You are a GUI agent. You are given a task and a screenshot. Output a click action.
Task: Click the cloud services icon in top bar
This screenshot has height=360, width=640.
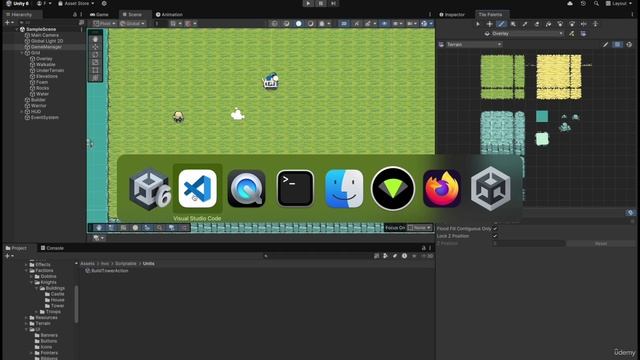(570, 3)
